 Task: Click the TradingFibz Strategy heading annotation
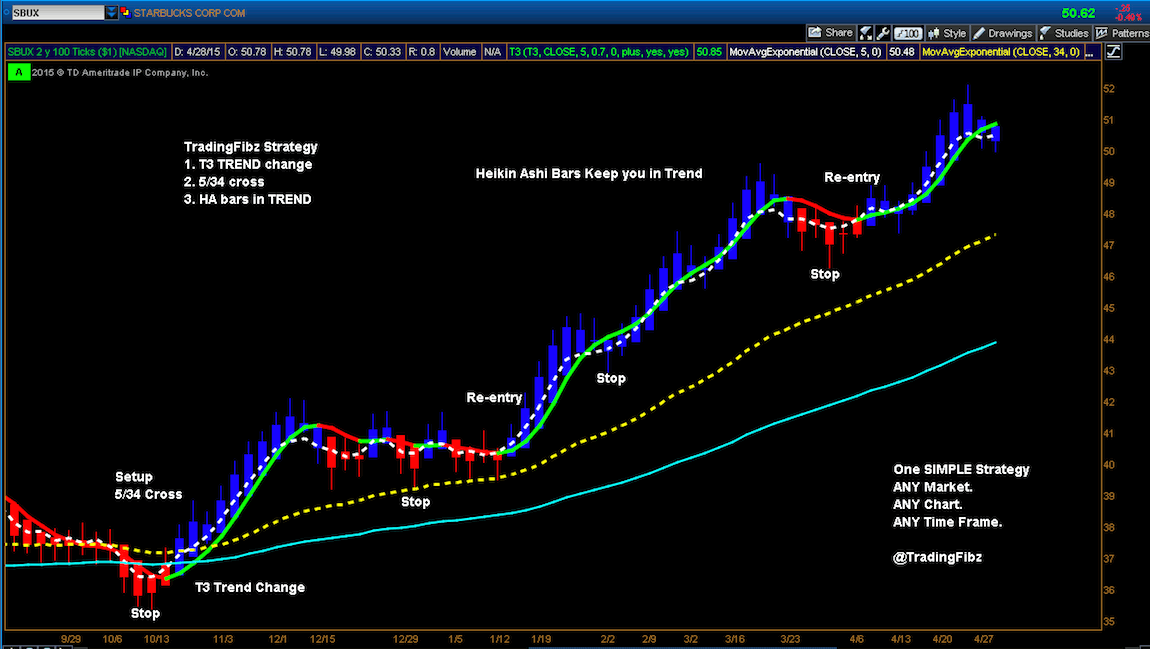(251, 147)
